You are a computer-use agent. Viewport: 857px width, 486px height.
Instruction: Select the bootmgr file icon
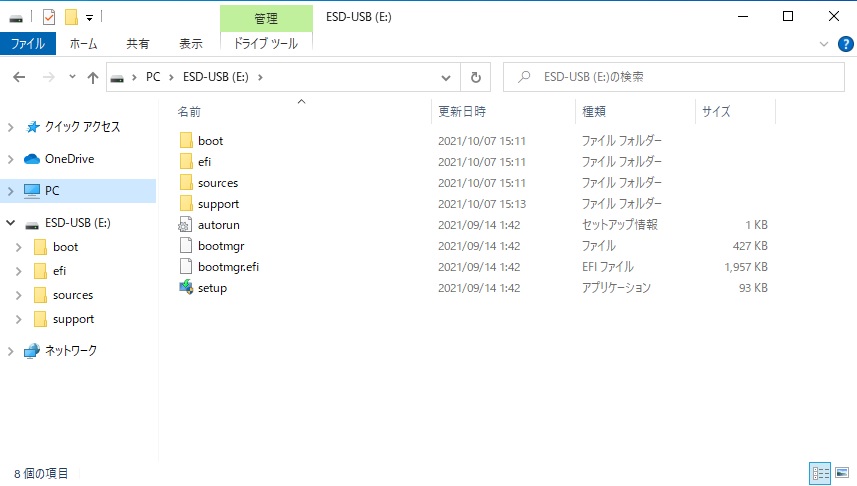click(x=186, y=246)
